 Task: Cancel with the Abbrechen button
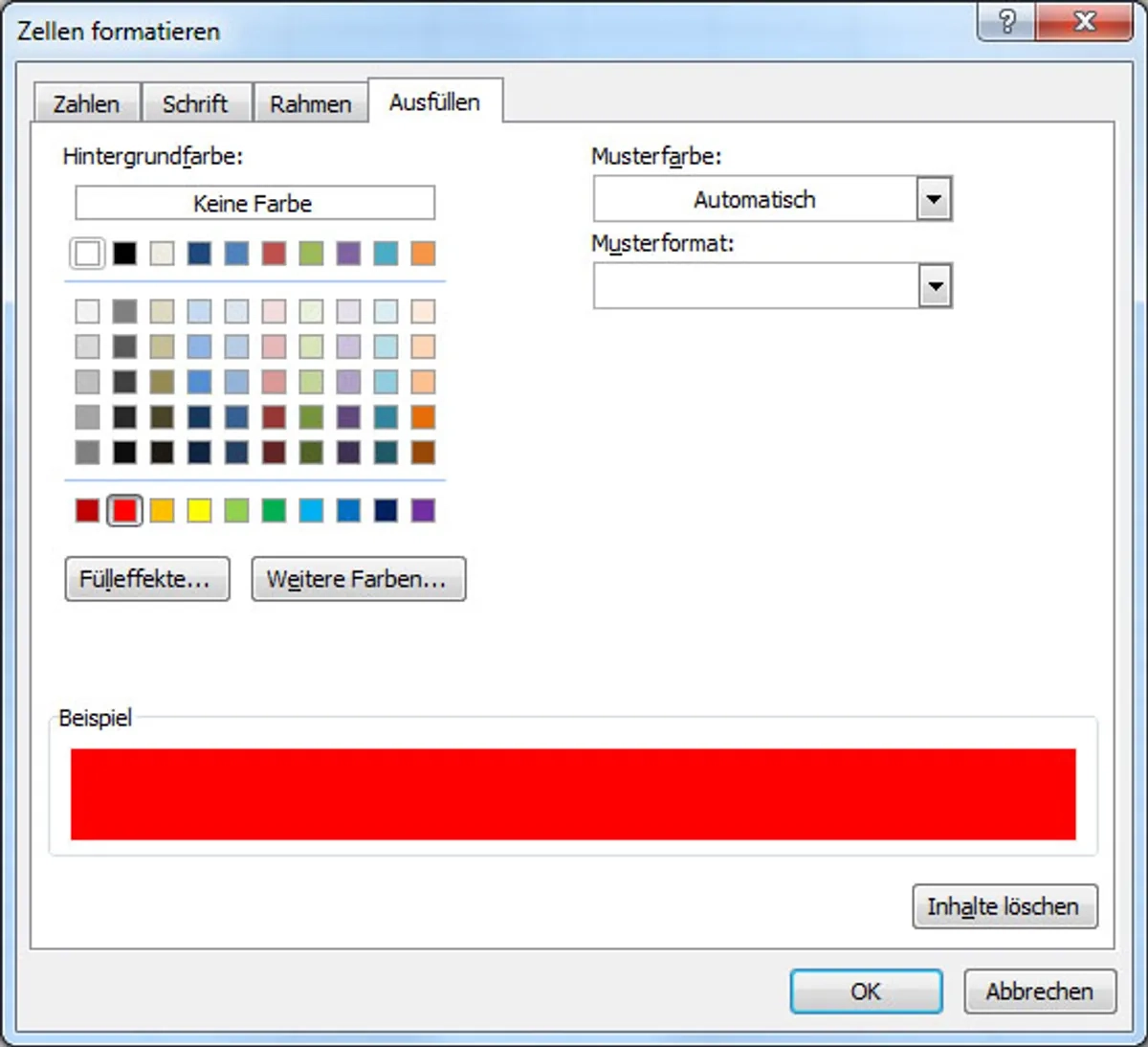[1040, 991]
